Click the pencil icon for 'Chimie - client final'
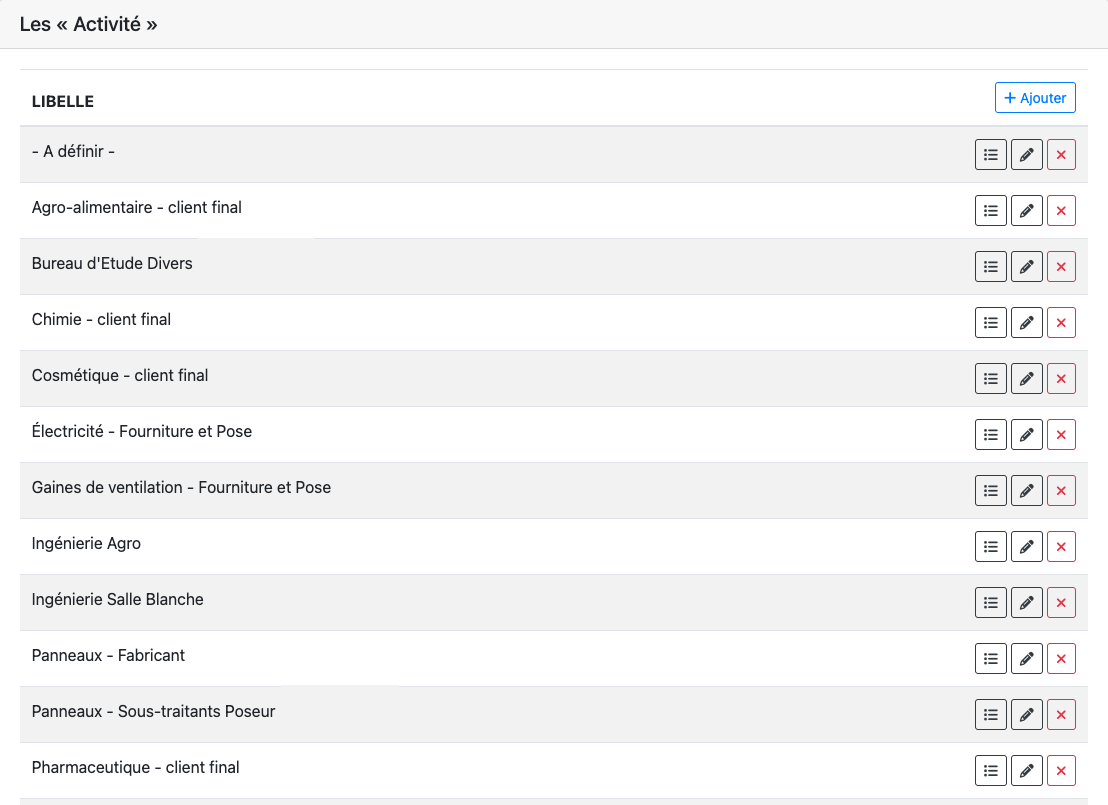Viewport: 1108px width, 805px height. click(1026, 323)
